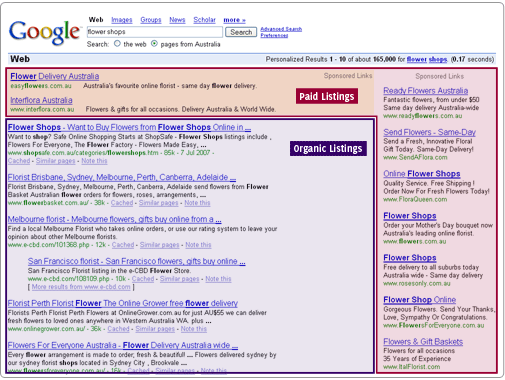505x380 pixels.
Task: Open 'More results from www.e-cbd.com'
Action: (x=81, y=287)
